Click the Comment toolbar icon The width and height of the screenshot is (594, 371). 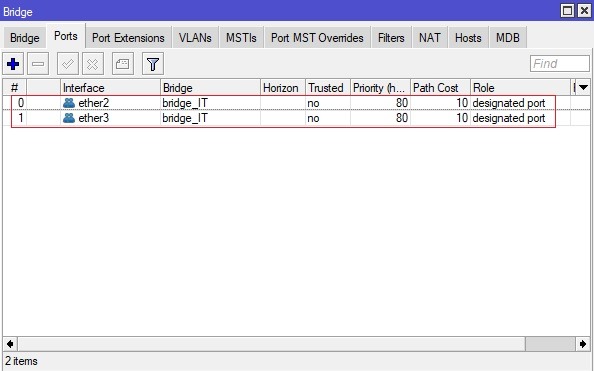[x=123, y=64]
